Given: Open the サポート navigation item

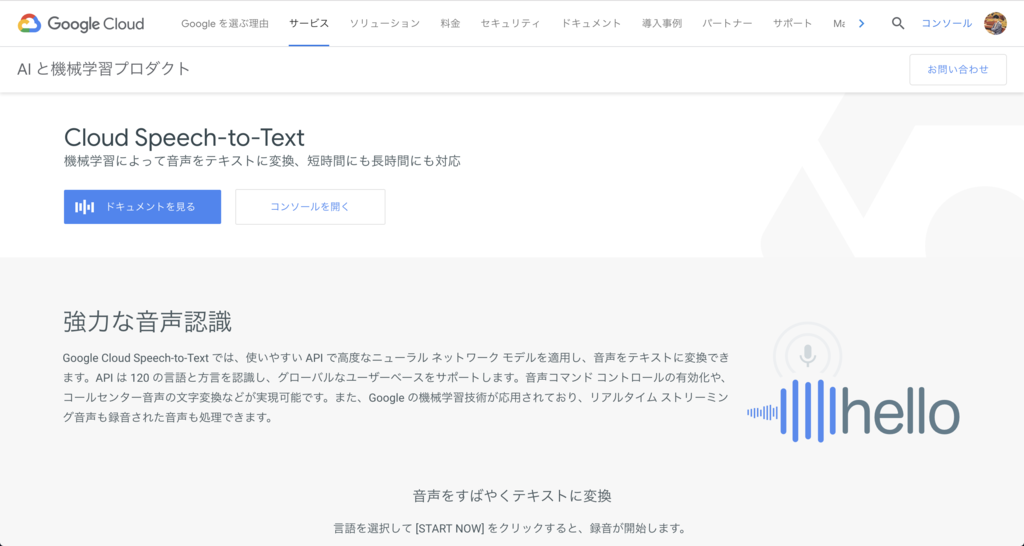Looking at the screenshot, I should [793, 24].
